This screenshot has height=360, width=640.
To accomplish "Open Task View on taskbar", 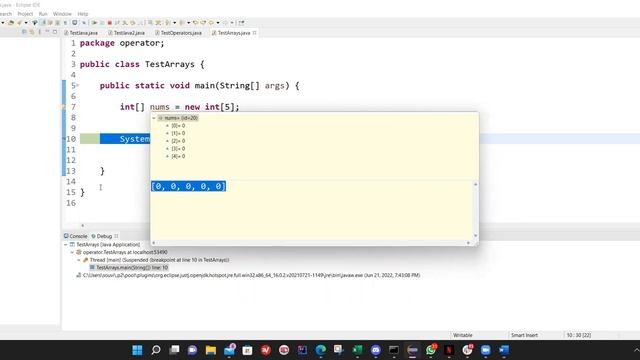I will tap(174, 350).
